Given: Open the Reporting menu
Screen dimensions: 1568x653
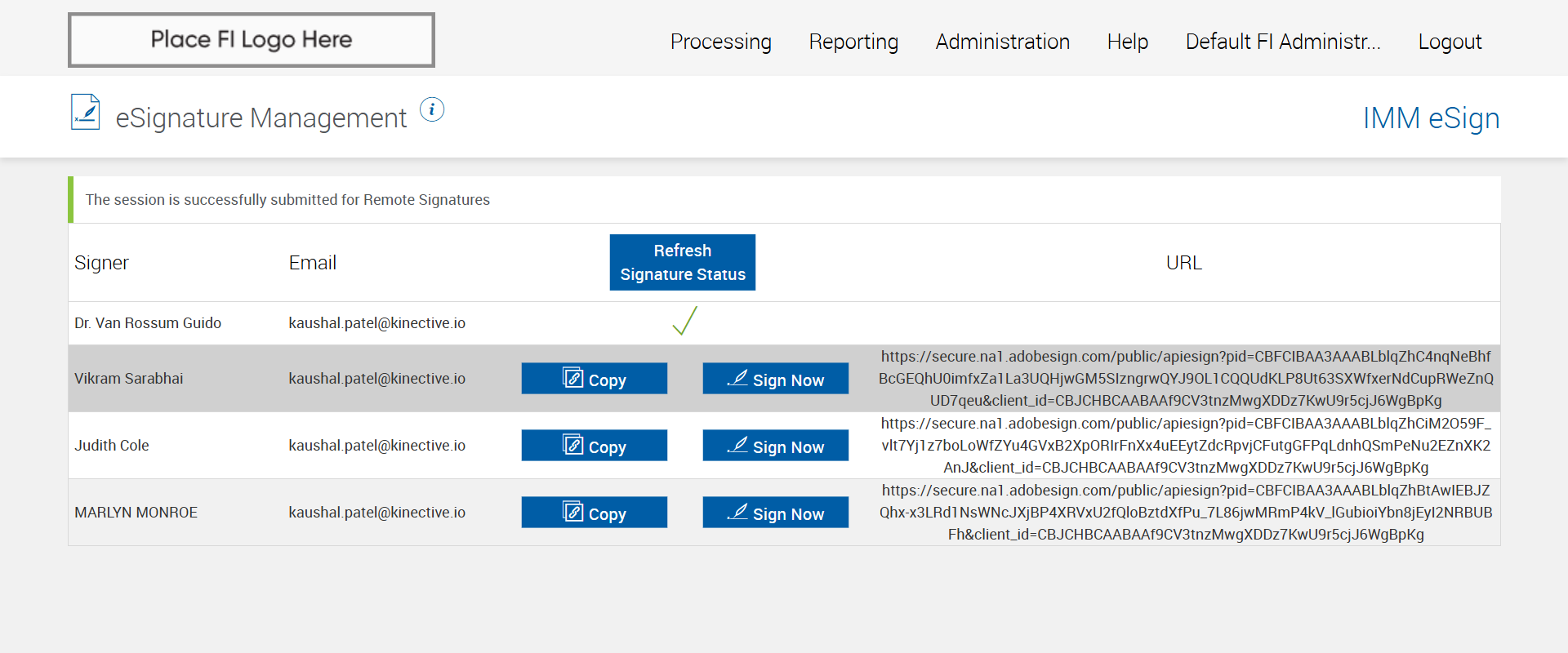Looking at the screenshot, I should pyautogui.click(x=853, y=42).
